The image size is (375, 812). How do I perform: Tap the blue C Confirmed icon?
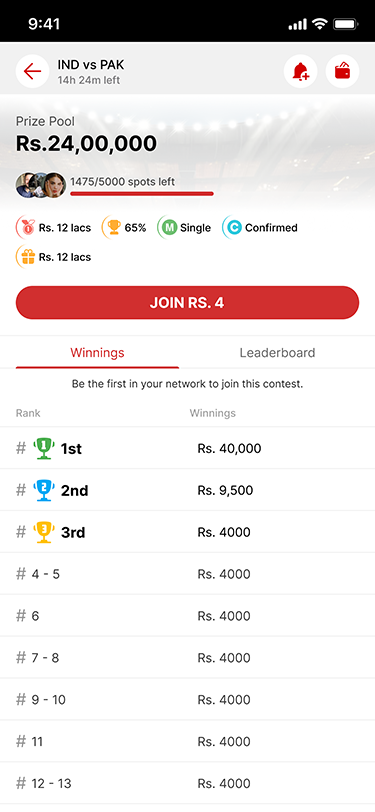tap(233, 227)
